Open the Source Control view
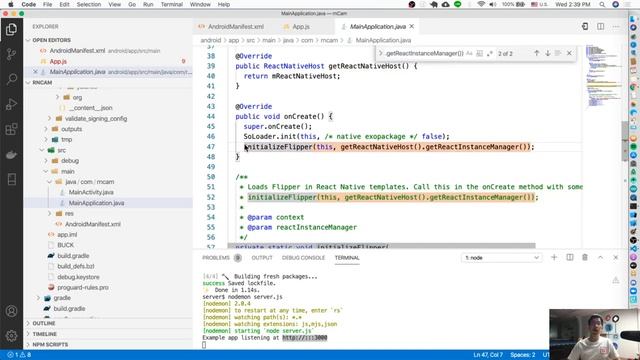The image size is (640, 360). click(x=11, y=54)
